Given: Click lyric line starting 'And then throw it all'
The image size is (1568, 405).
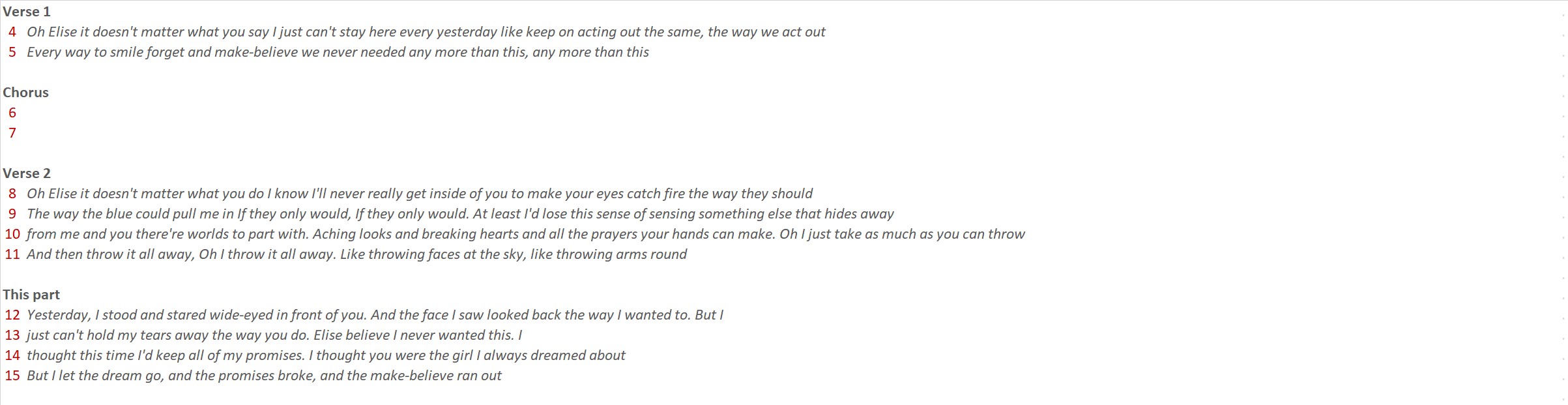Looking at the screenshot, I should [x=356, y=254].
